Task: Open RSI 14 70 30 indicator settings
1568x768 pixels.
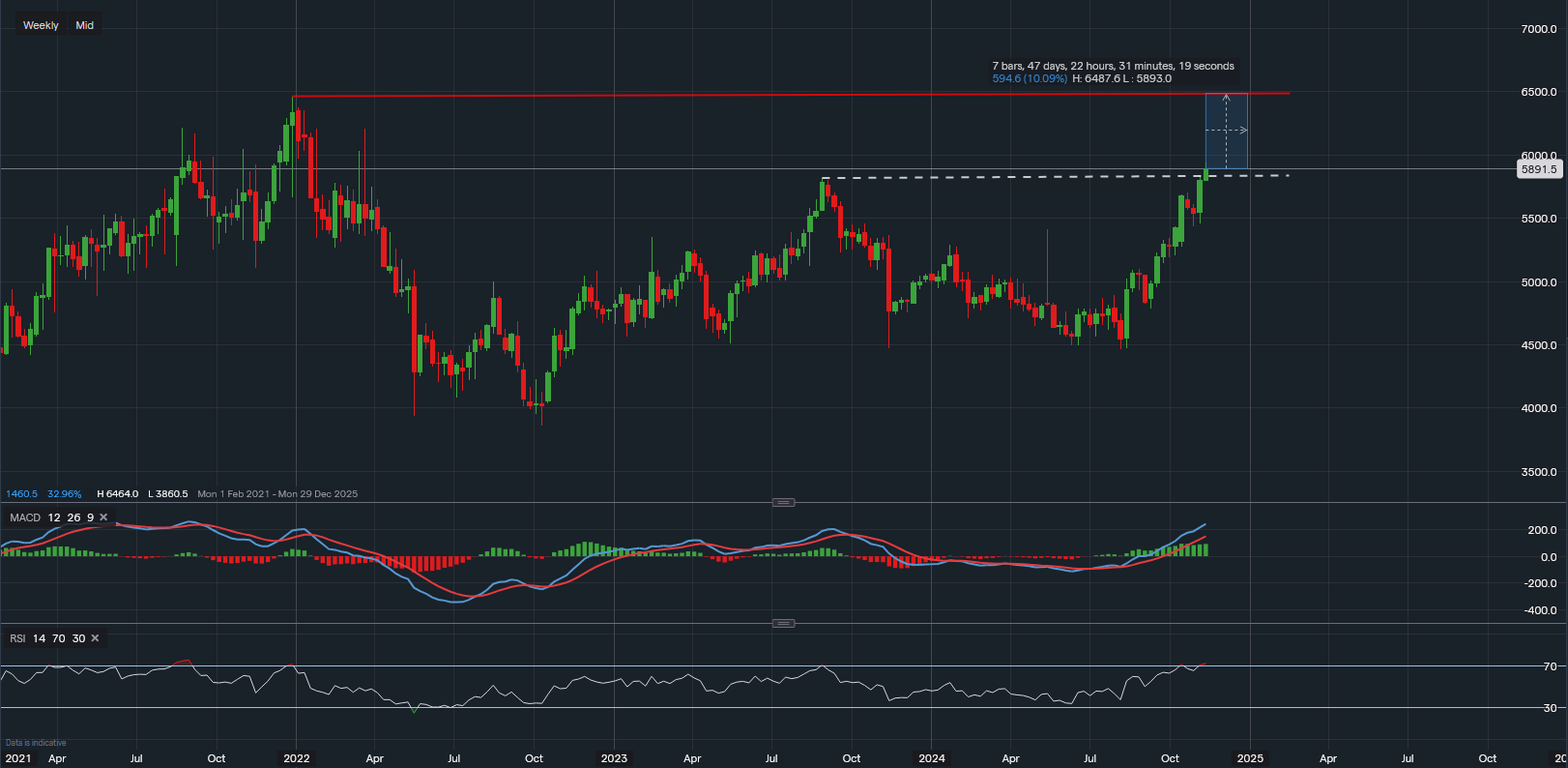Action: [46, 638]
